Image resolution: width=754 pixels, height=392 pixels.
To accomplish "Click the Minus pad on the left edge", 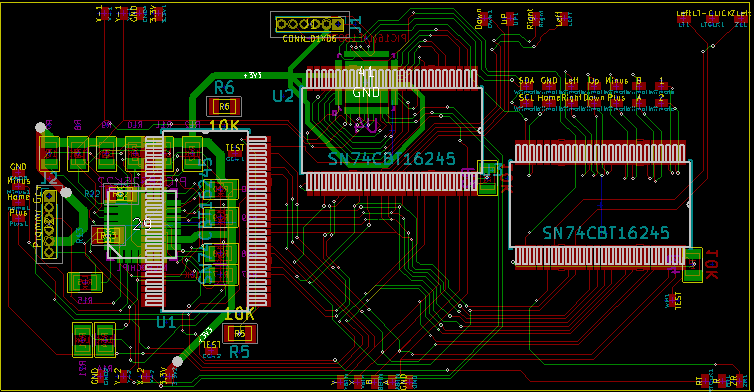I will click(x=18, y=187).
